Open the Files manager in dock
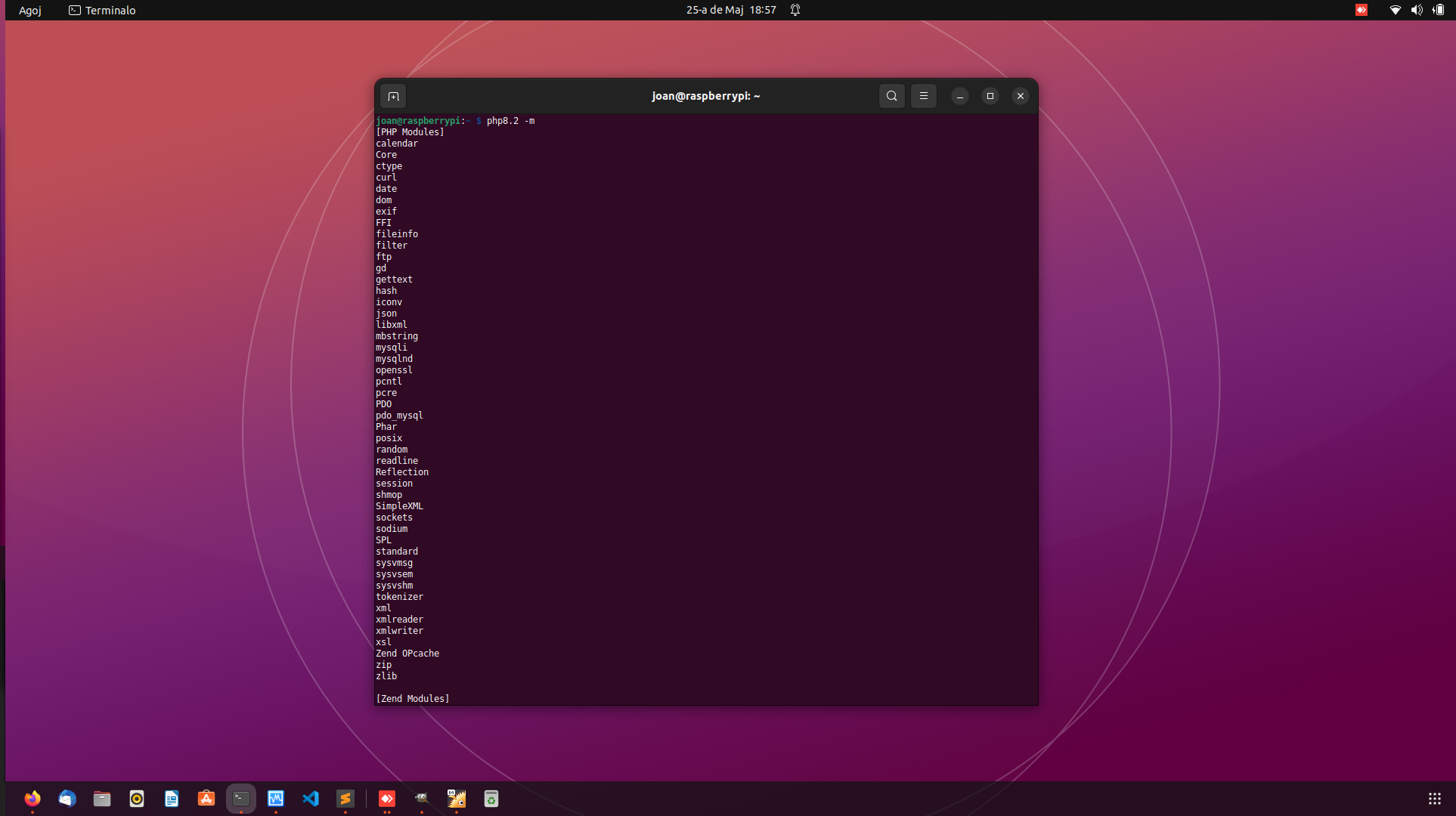 [x=102, y=799]
